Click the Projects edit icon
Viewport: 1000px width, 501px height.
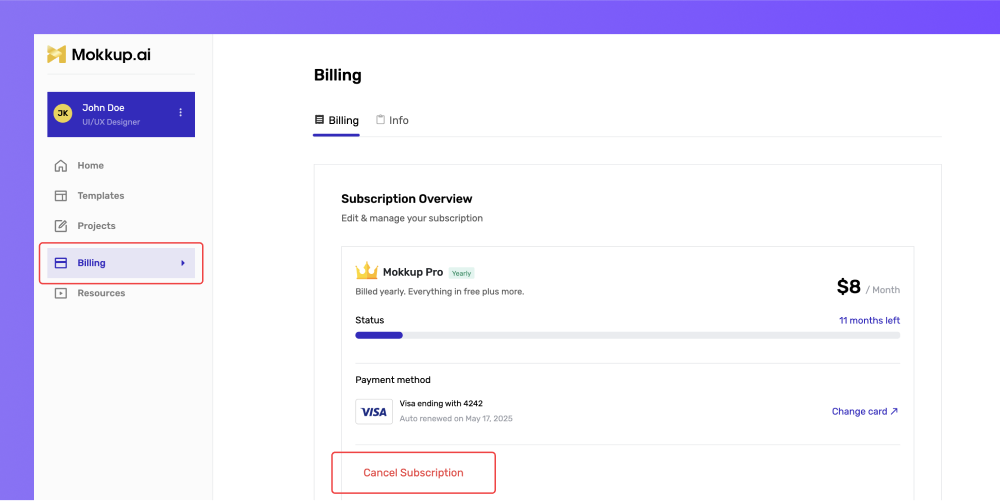point(61,226)
